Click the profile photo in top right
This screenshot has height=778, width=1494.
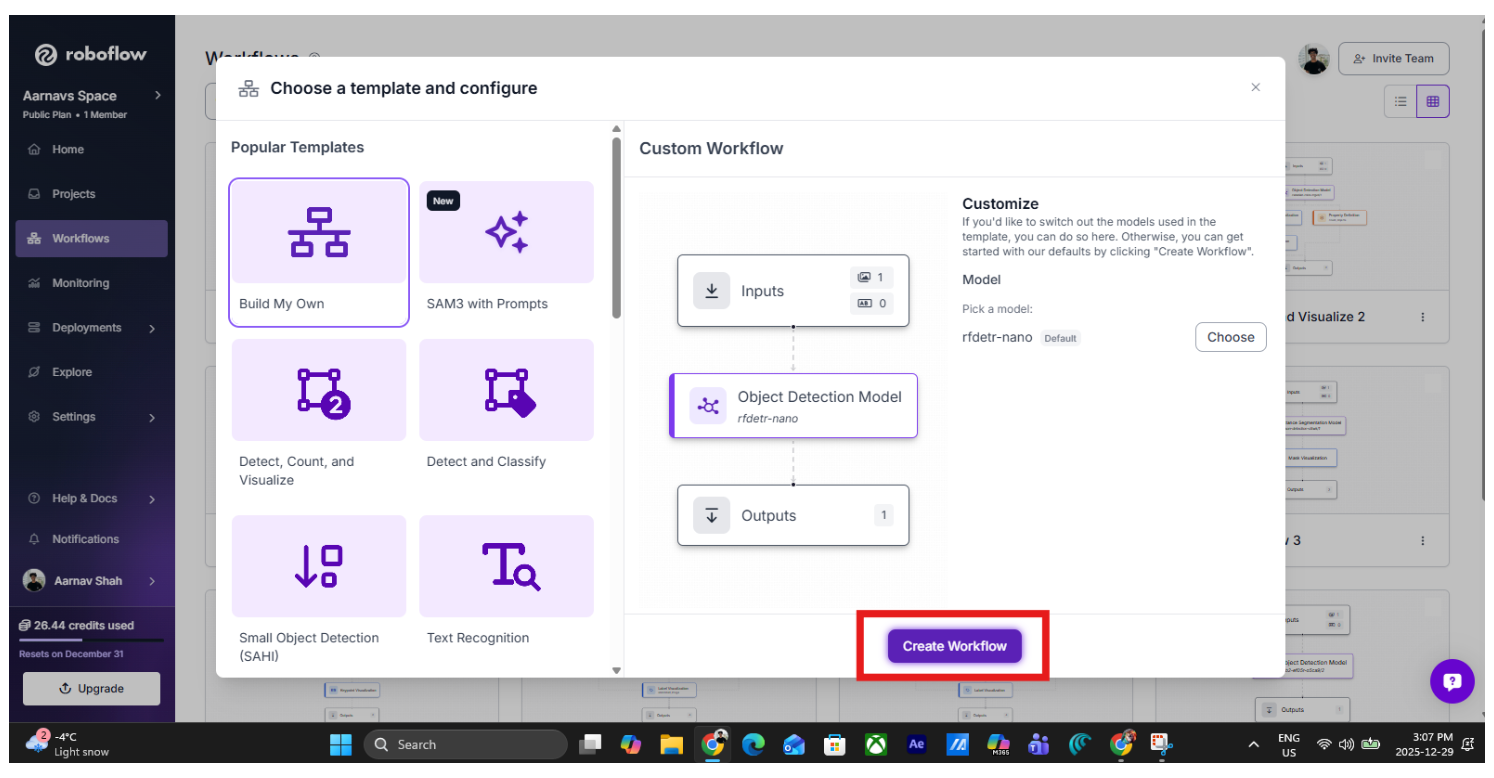(x=1314, y=59)
